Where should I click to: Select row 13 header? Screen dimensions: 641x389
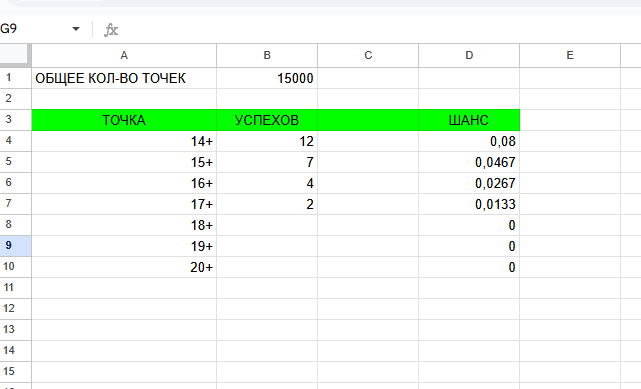(16, 330)
